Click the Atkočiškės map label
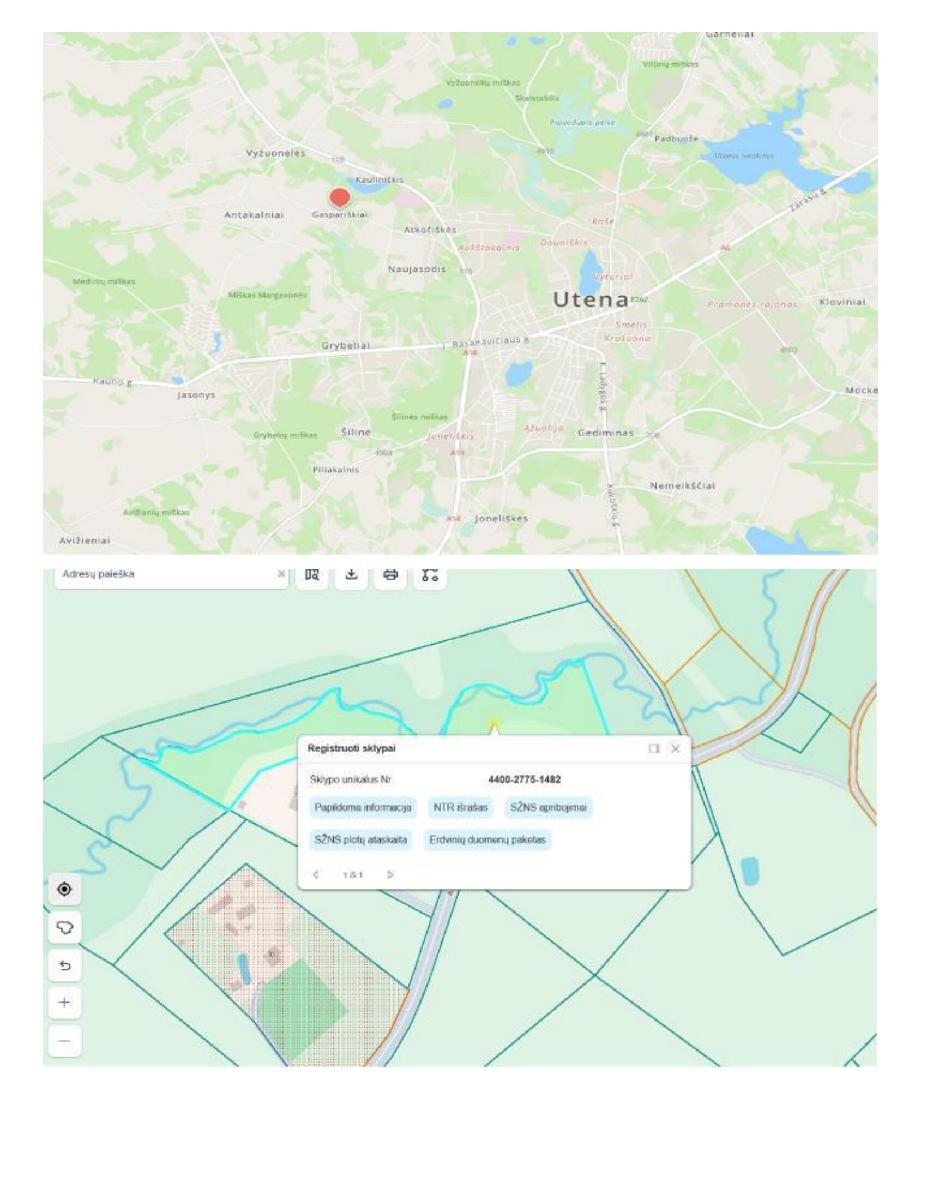 [x=431, y=230]
